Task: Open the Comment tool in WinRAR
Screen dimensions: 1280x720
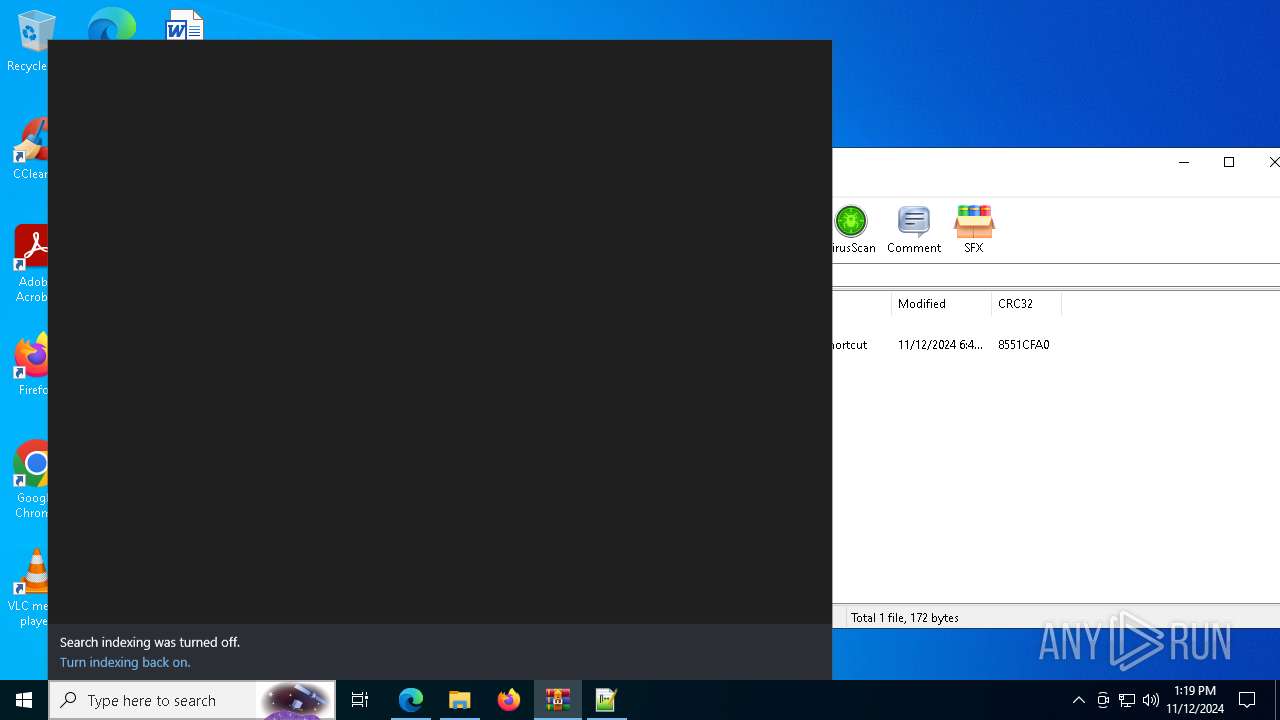Action: (x=914, y=229)
